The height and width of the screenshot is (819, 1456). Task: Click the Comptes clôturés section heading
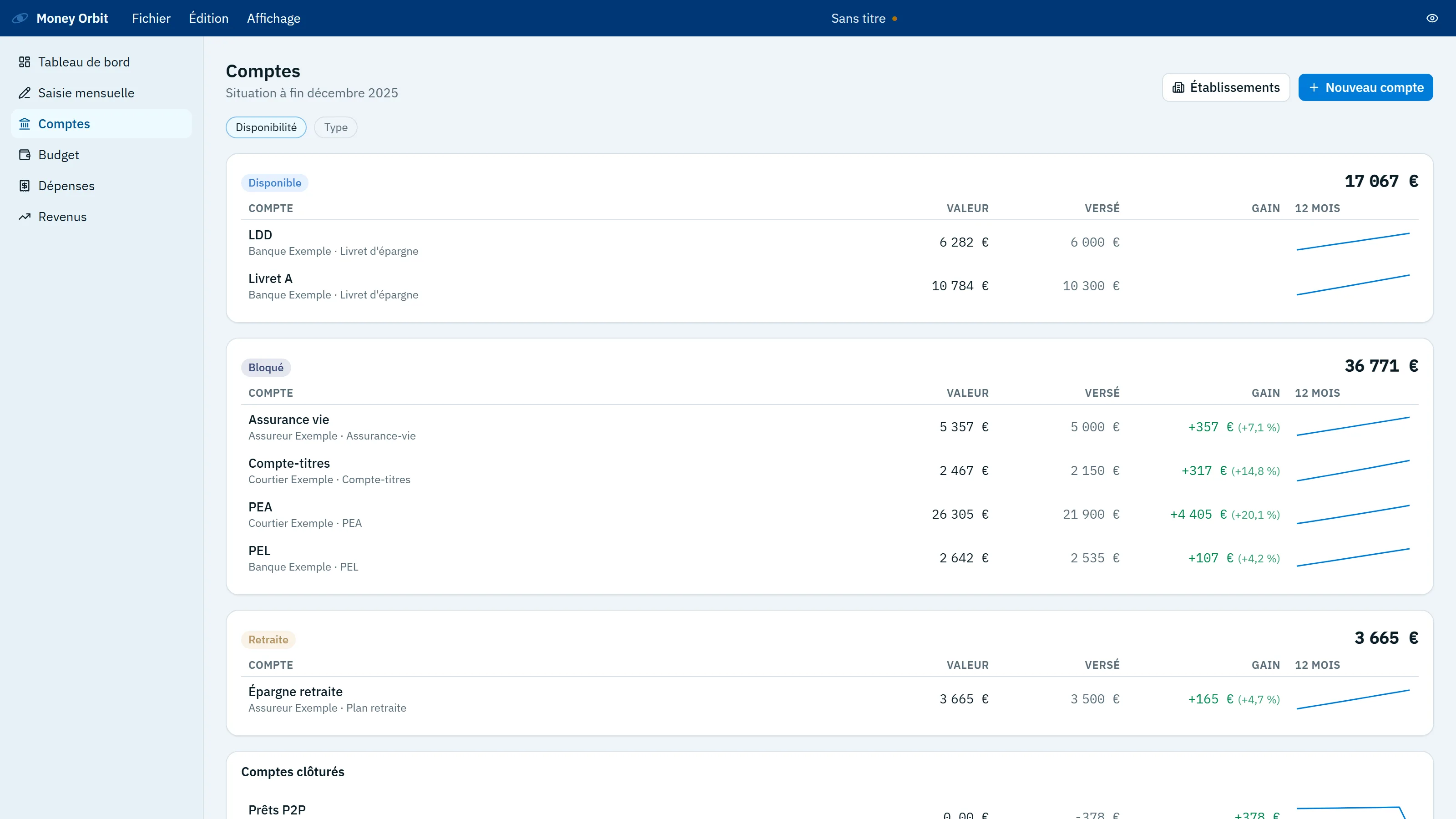click(292, 772)
